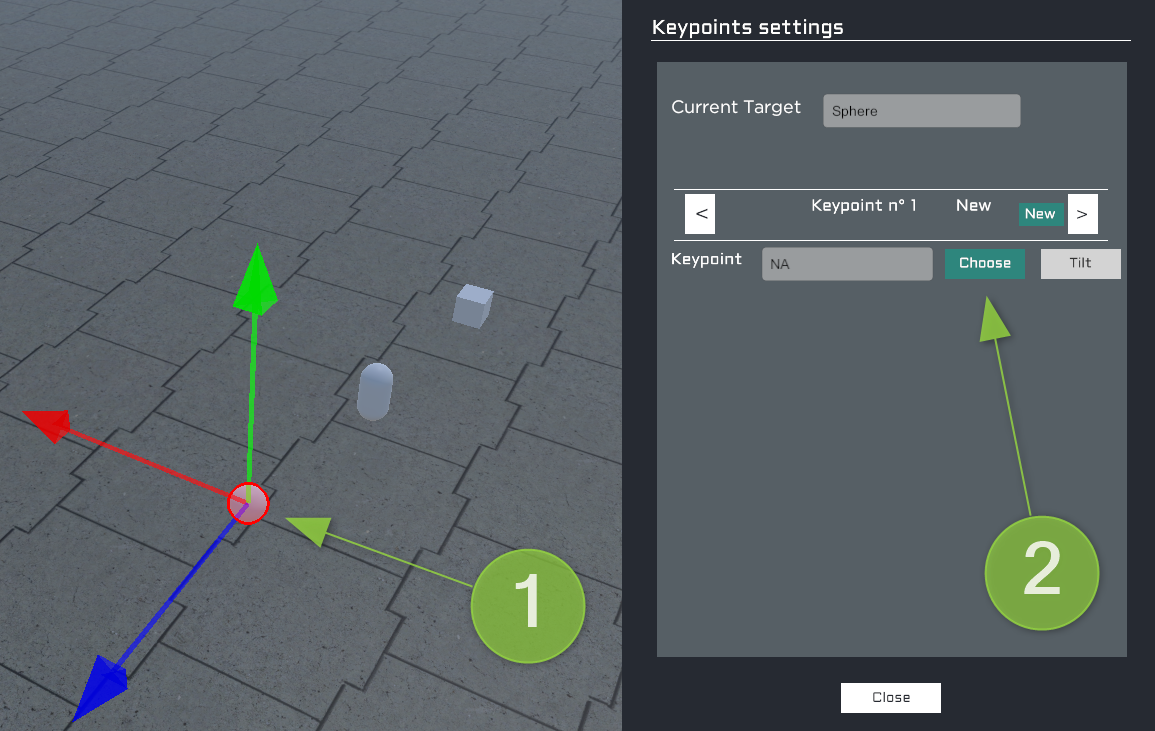Click the Keypoints settings title
1155x731 pixels.
click(x=747, y=27)
